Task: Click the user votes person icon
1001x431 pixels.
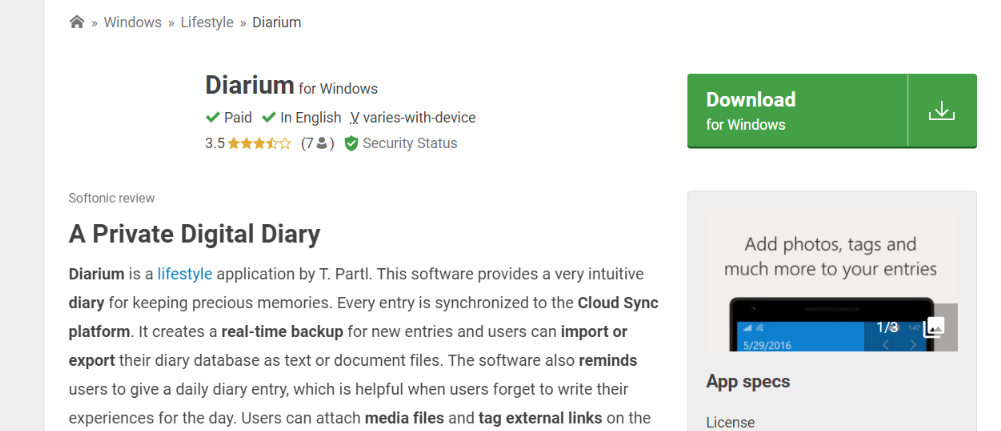Action: click(322, 143)
